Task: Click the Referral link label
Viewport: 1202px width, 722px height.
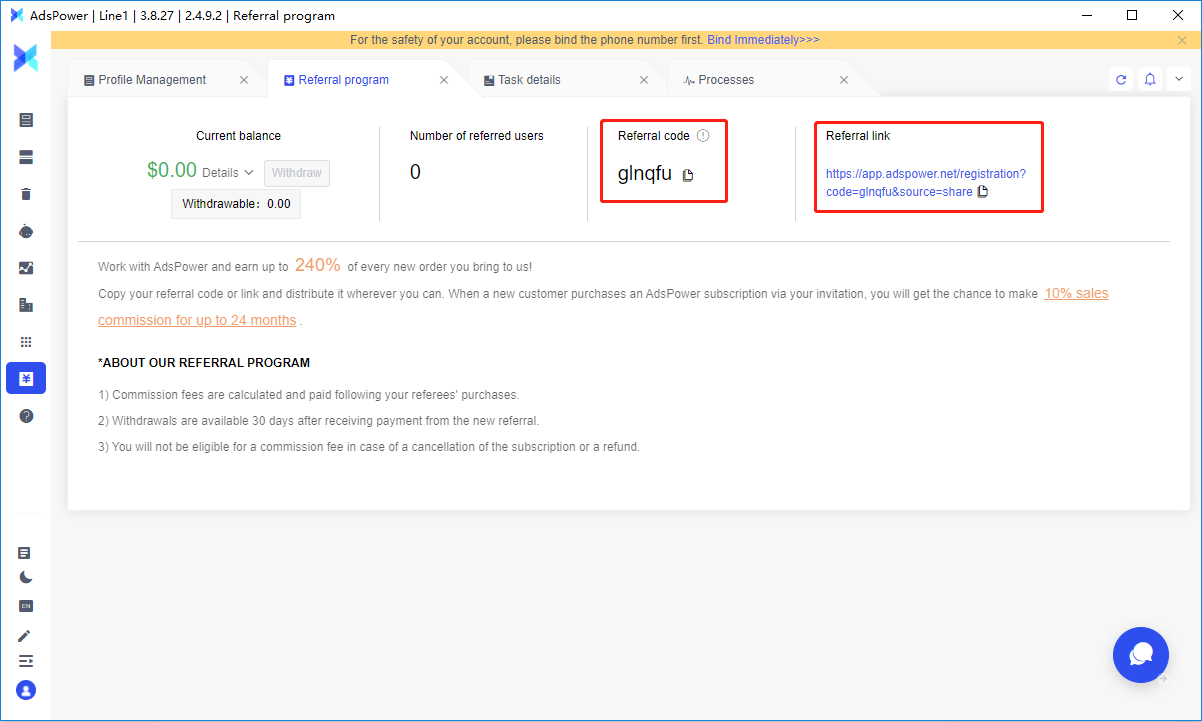Action: (x=858, y=136)
